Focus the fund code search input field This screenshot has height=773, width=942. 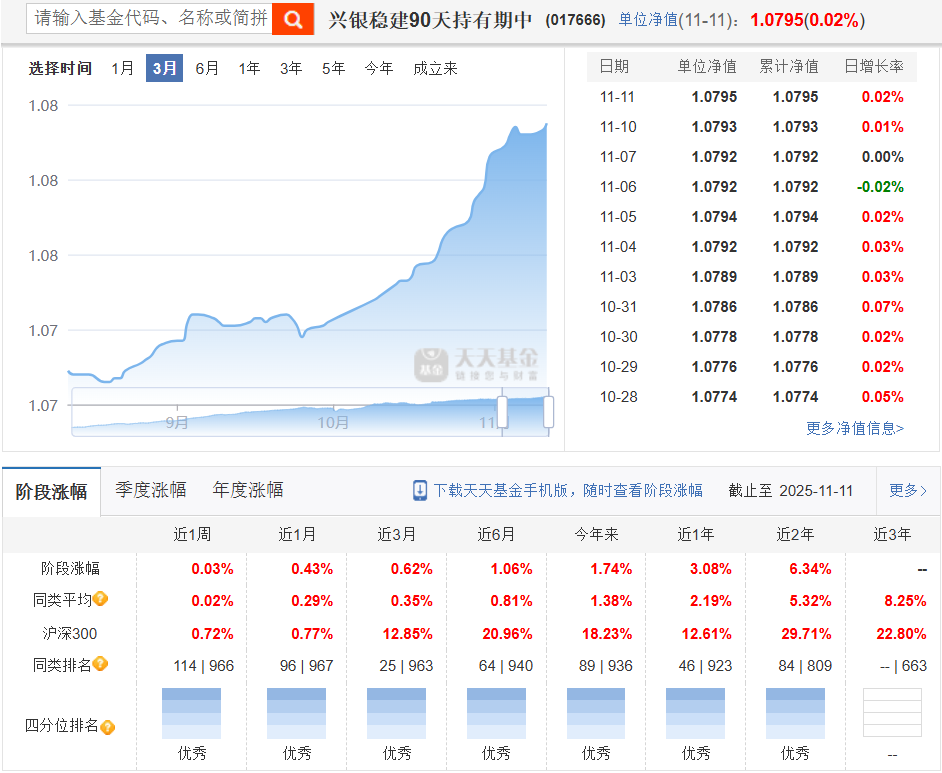coord(150,19)
